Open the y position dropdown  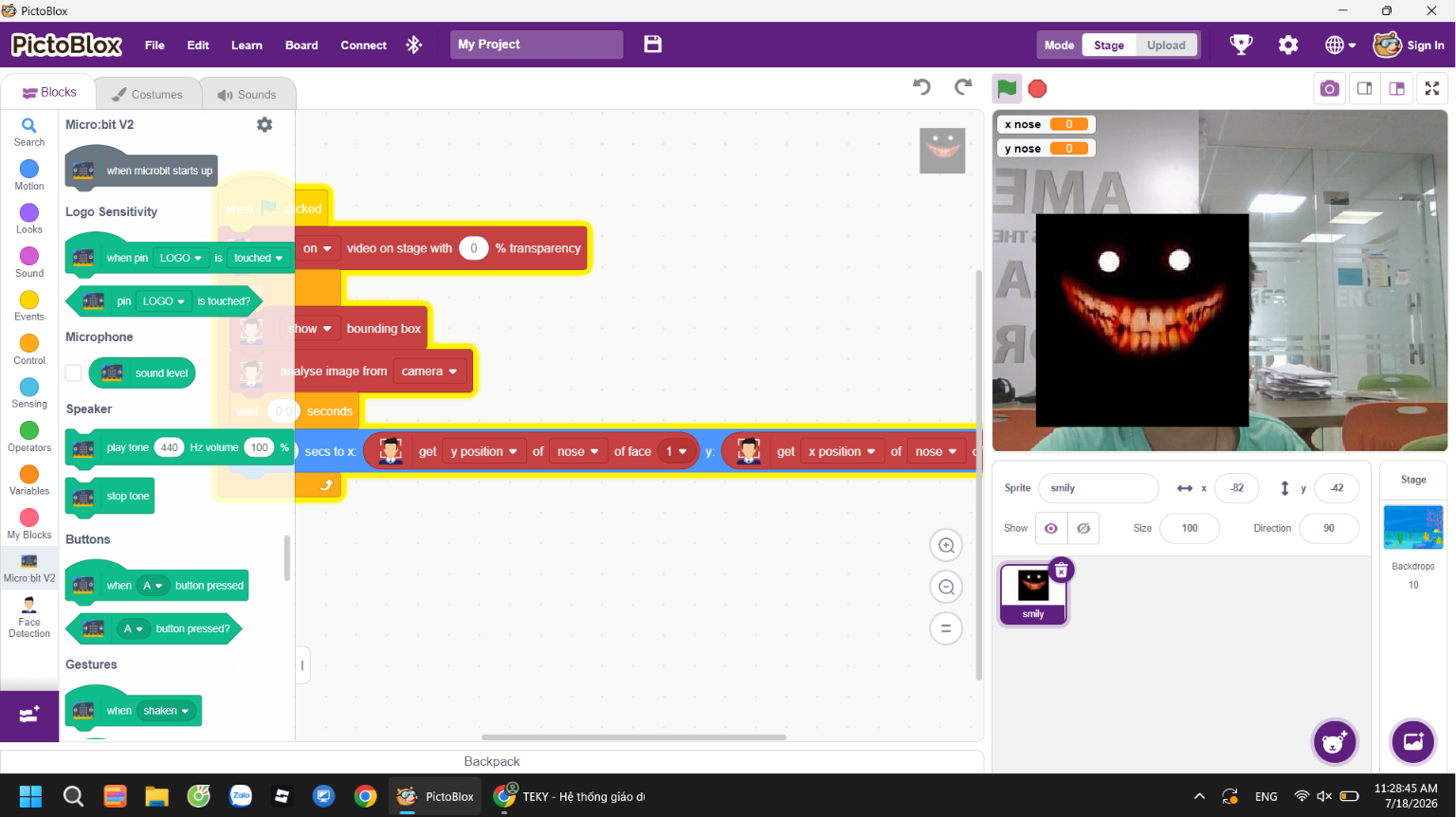tap(483, 451)
